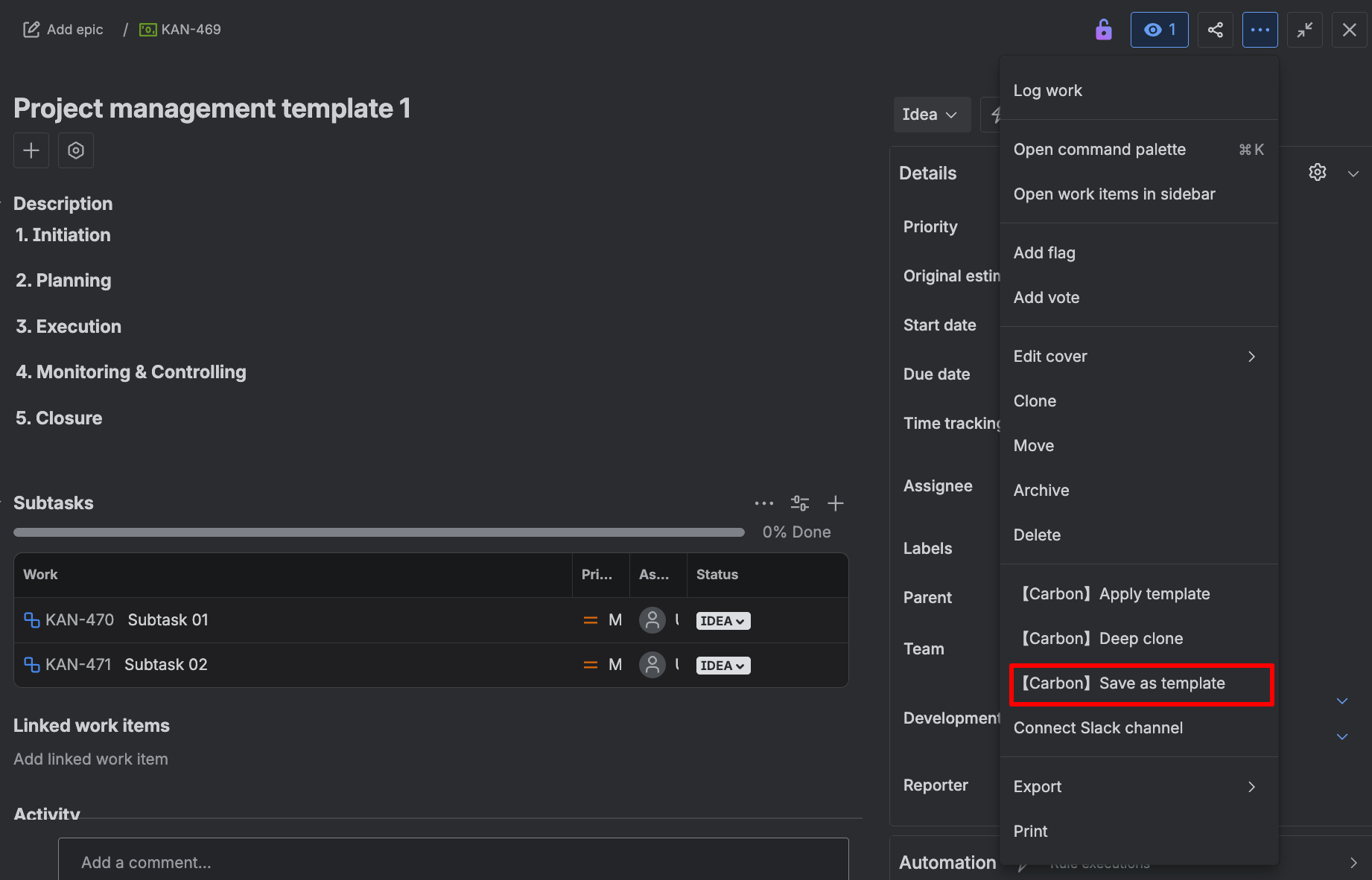Screen dimensions: 1372x880
Task: Open field settings icon next to add button
Action: (75, 150)
